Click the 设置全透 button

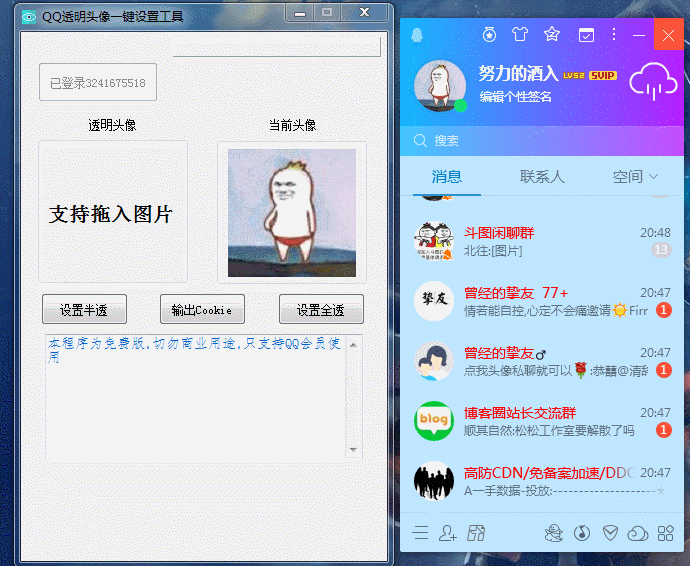click(321, 309)
